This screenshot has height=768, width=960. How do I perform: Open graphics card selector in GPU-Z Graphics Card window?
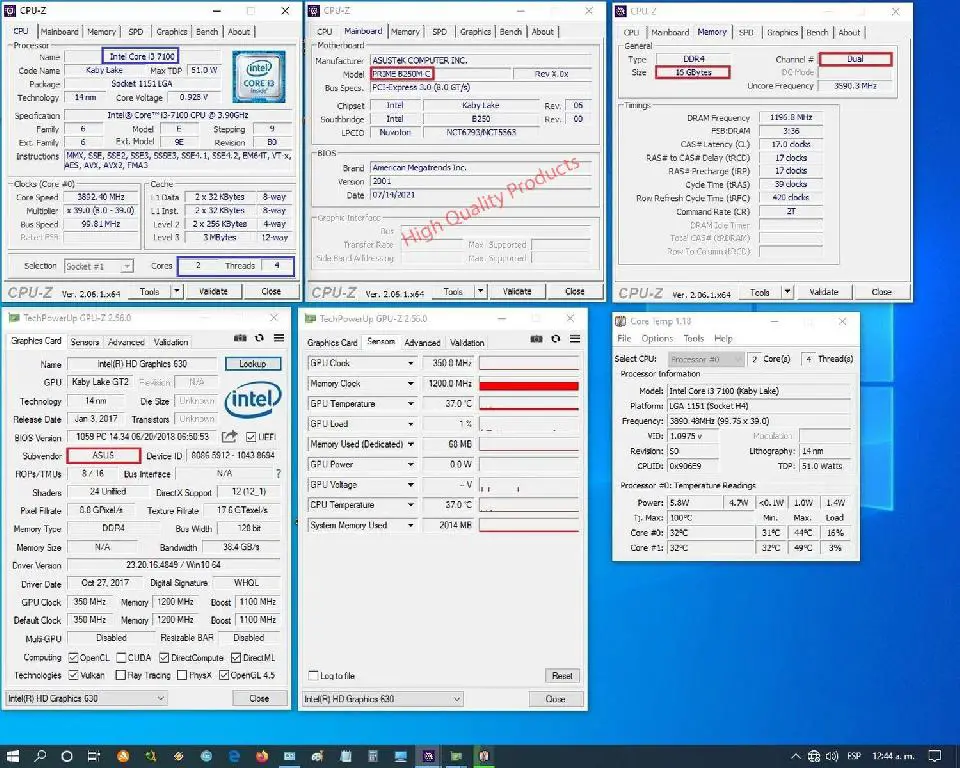(86, 698)
